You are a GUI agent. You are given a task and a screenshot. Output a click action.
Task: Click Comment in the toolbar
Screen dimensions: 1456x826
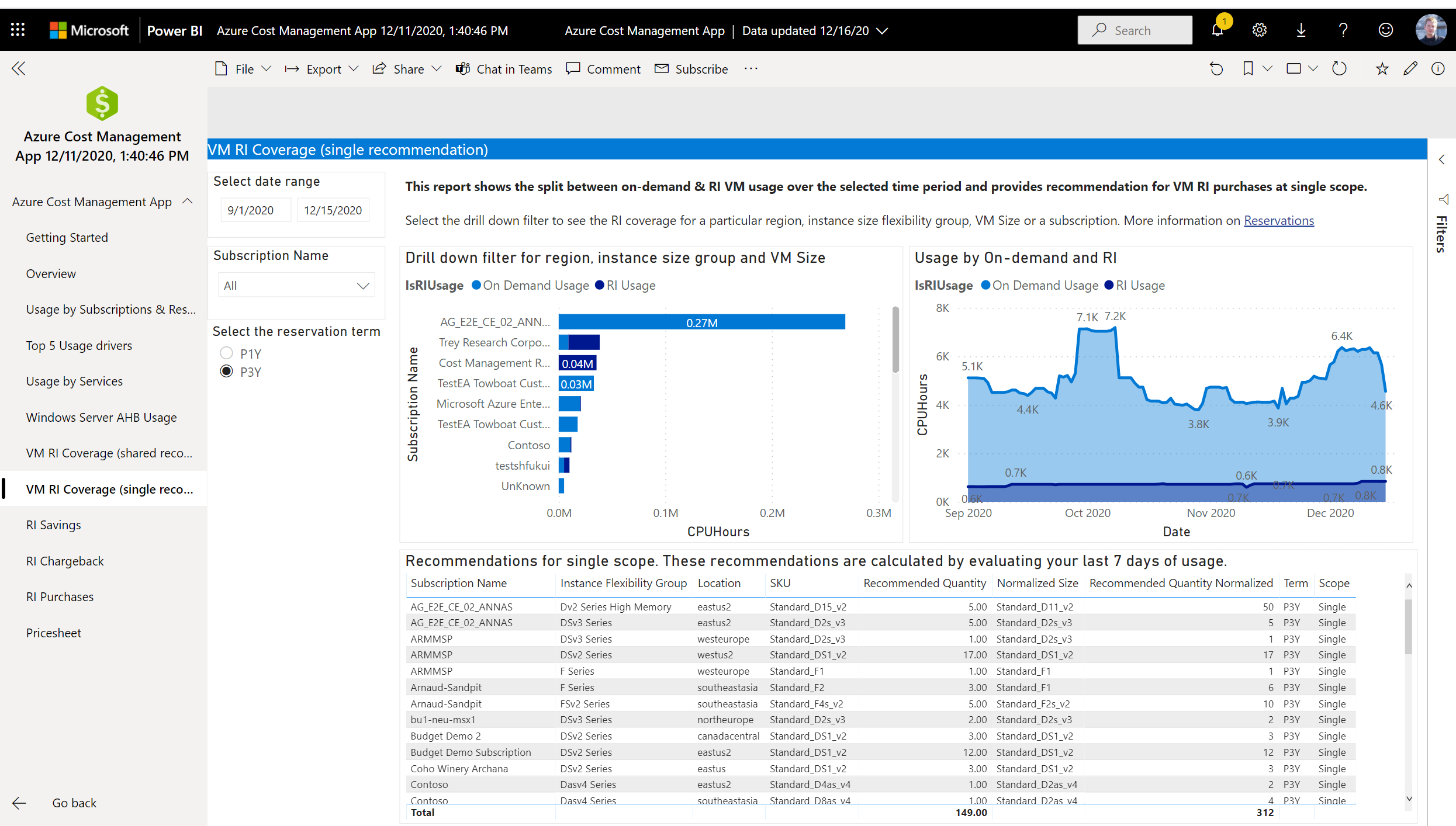[x=603, y=69]
